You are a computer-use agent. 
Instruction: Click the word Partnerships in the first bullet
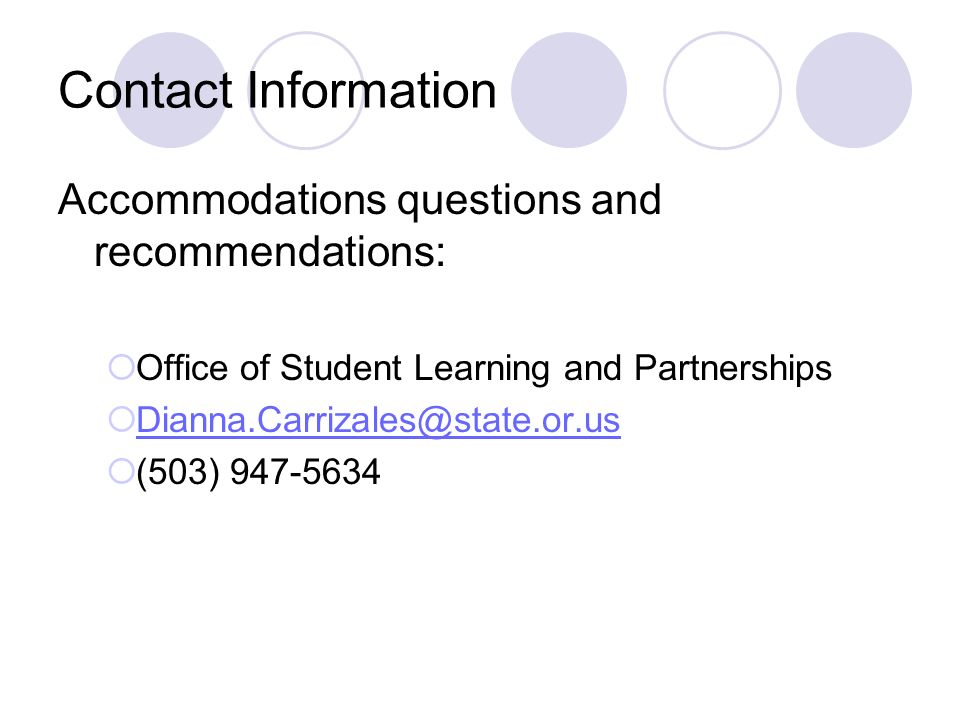click(733, 370)
